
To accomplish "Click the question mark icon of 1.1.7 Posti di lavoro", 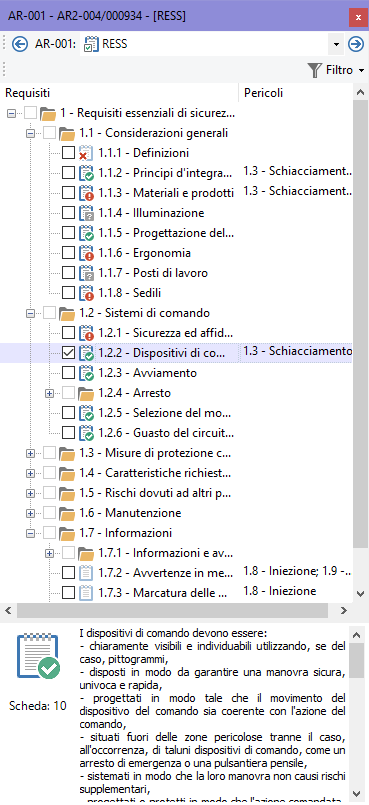I will [86, 273].
